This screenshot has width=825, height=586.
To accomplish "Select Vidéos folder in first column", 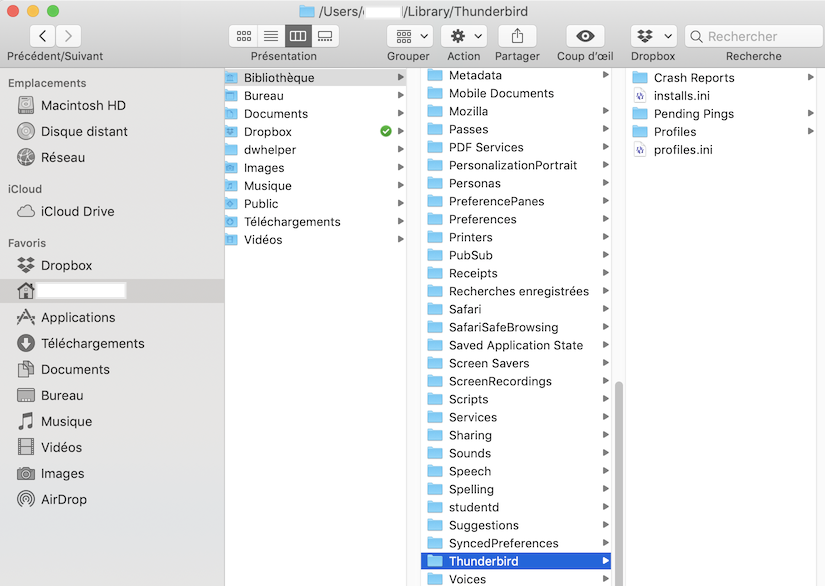I will coord(315,240).
